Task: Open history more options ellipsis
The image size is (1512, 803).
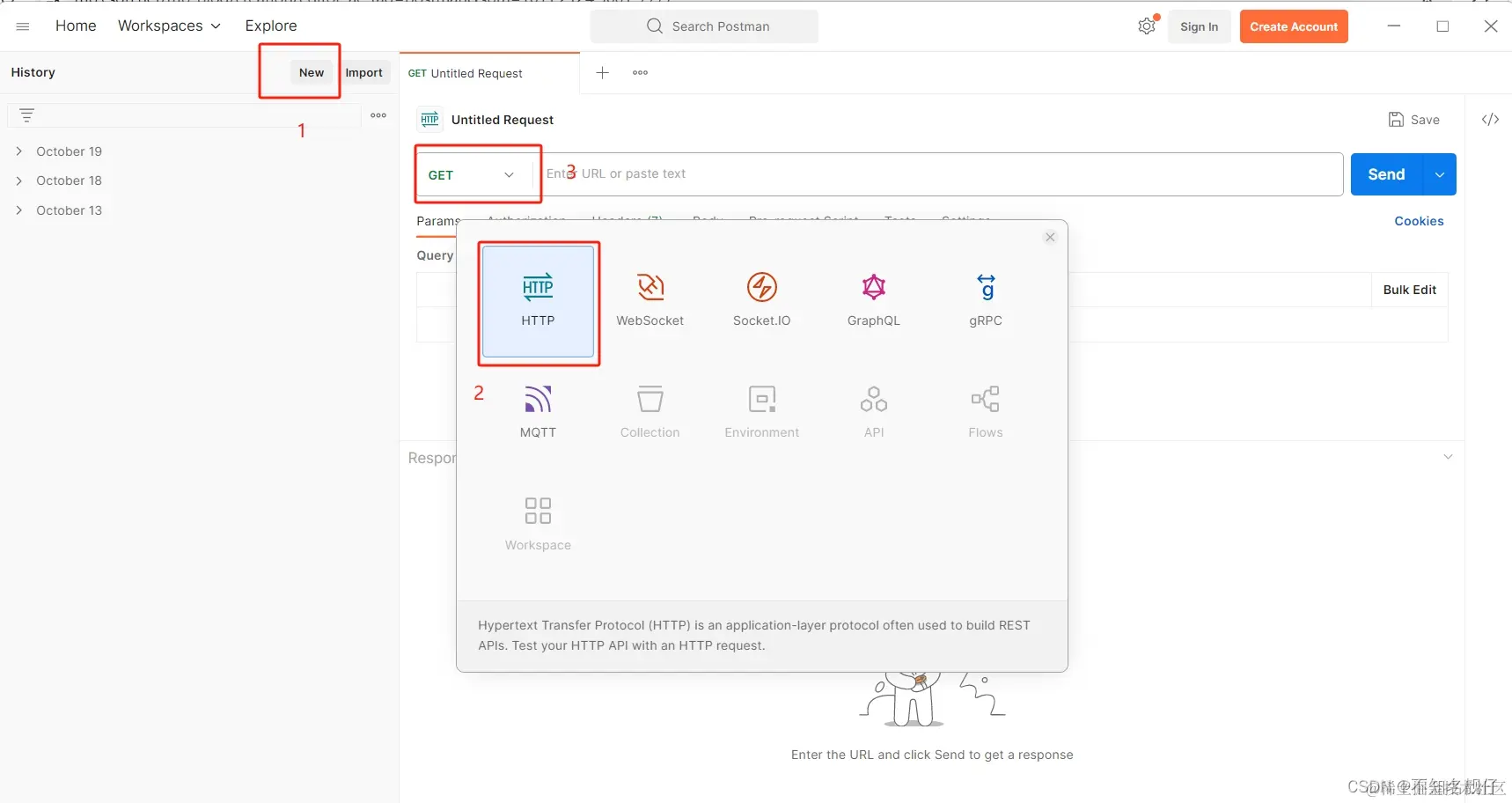Action: [378, 115]
